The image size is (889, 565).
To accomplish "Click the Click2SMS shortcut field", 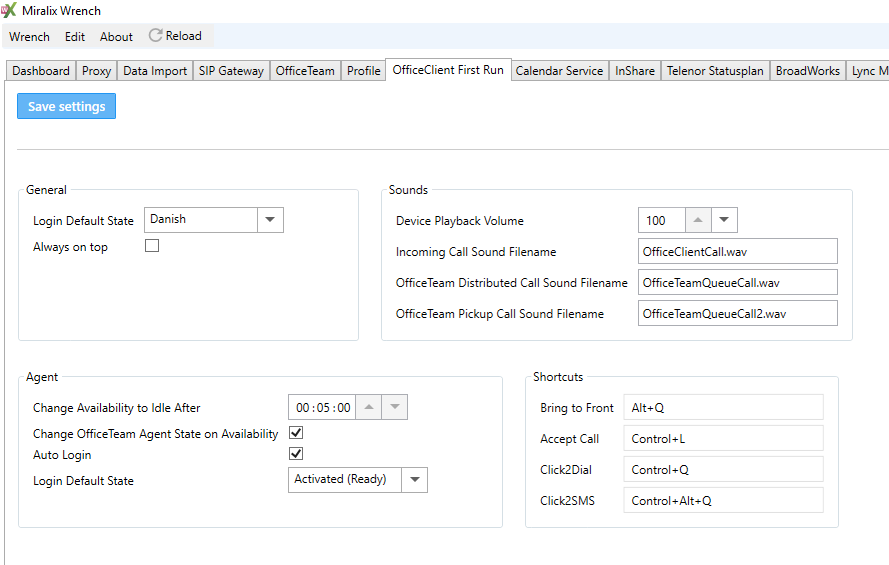I will pyautogui.click(x=723, y=500).
